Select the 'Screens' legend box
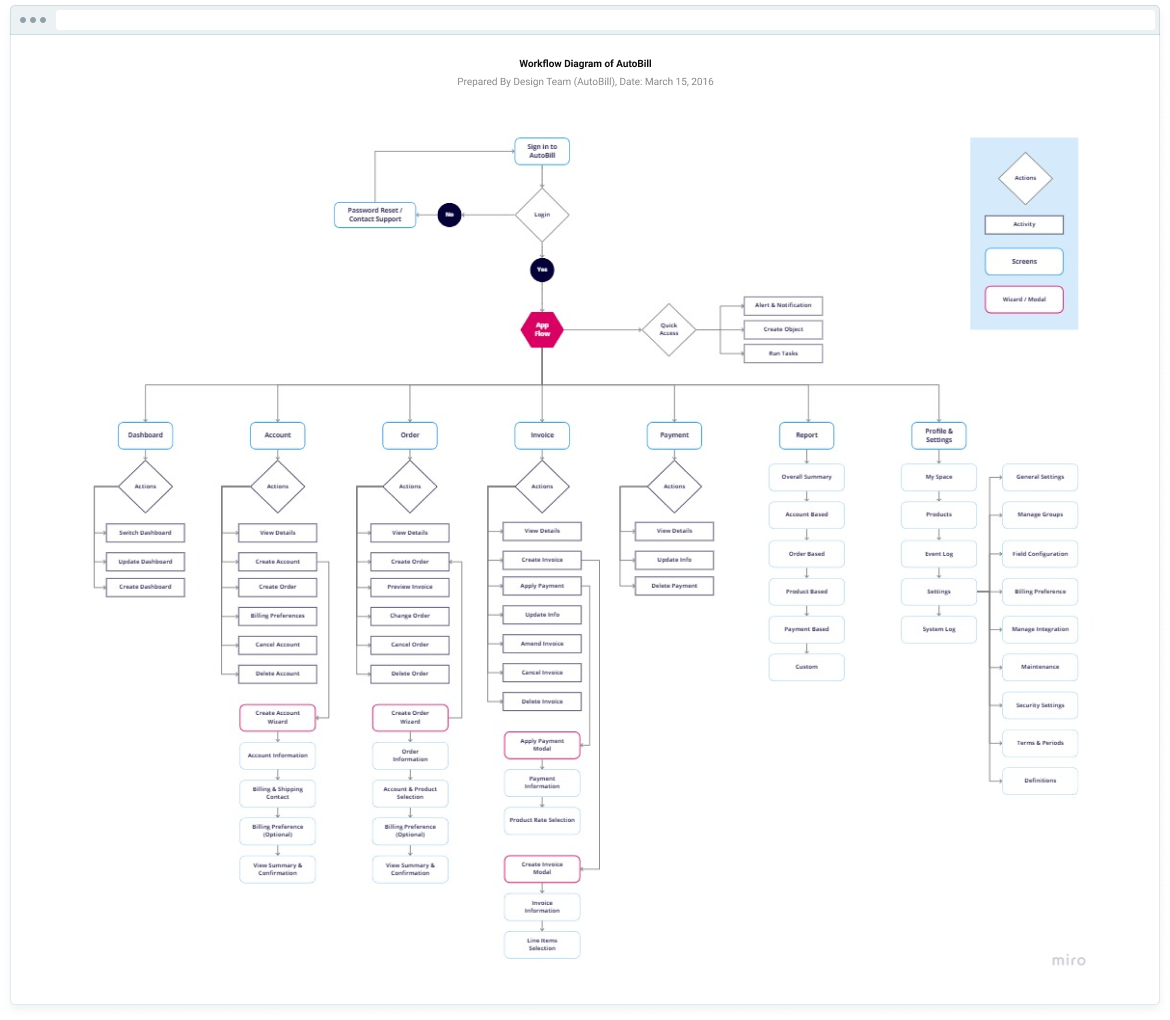 point(1024,262)
